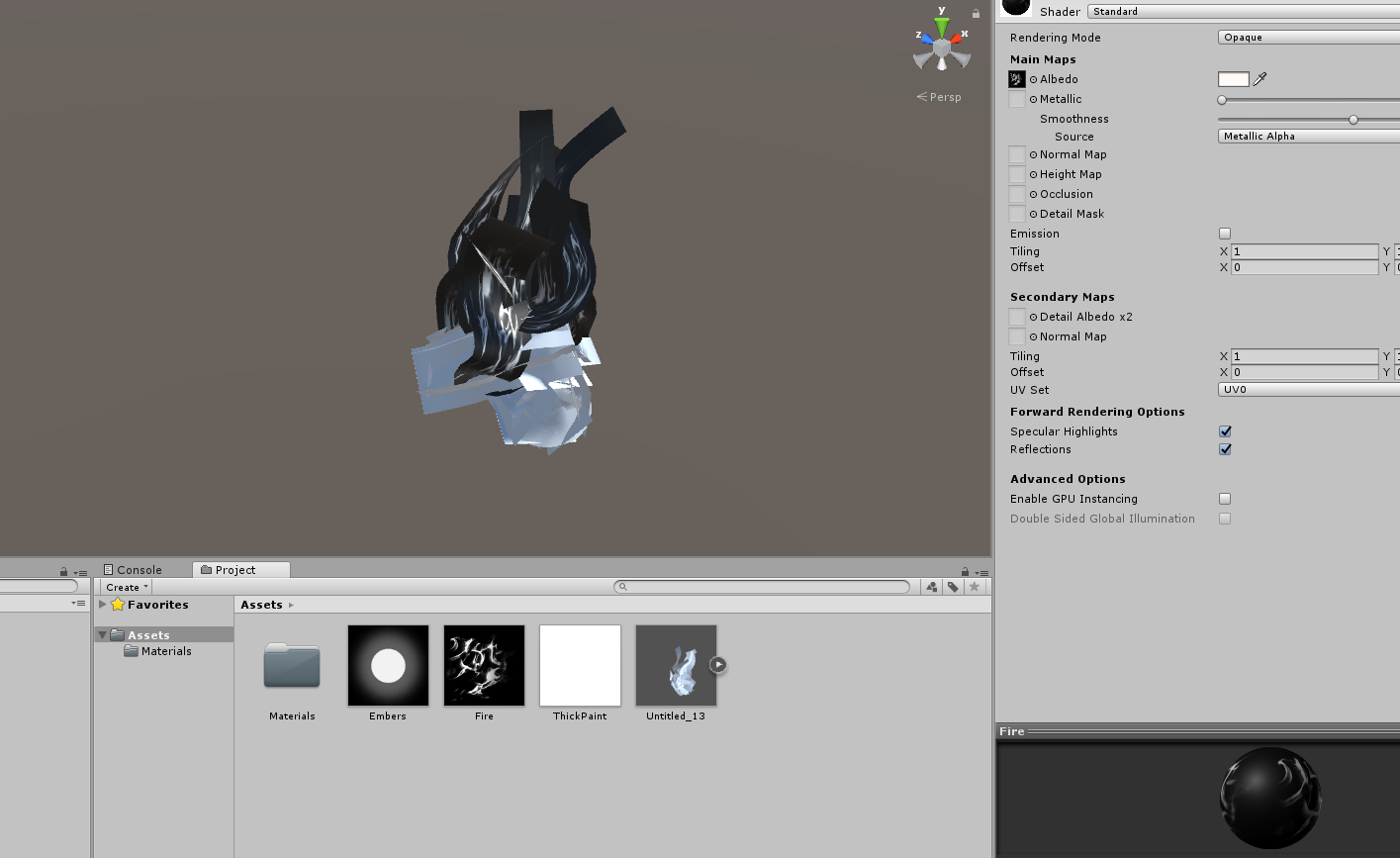Select the Fire texture thumbnail
Viewport: 1400px width, 858px height.
(x=484, y=665)
